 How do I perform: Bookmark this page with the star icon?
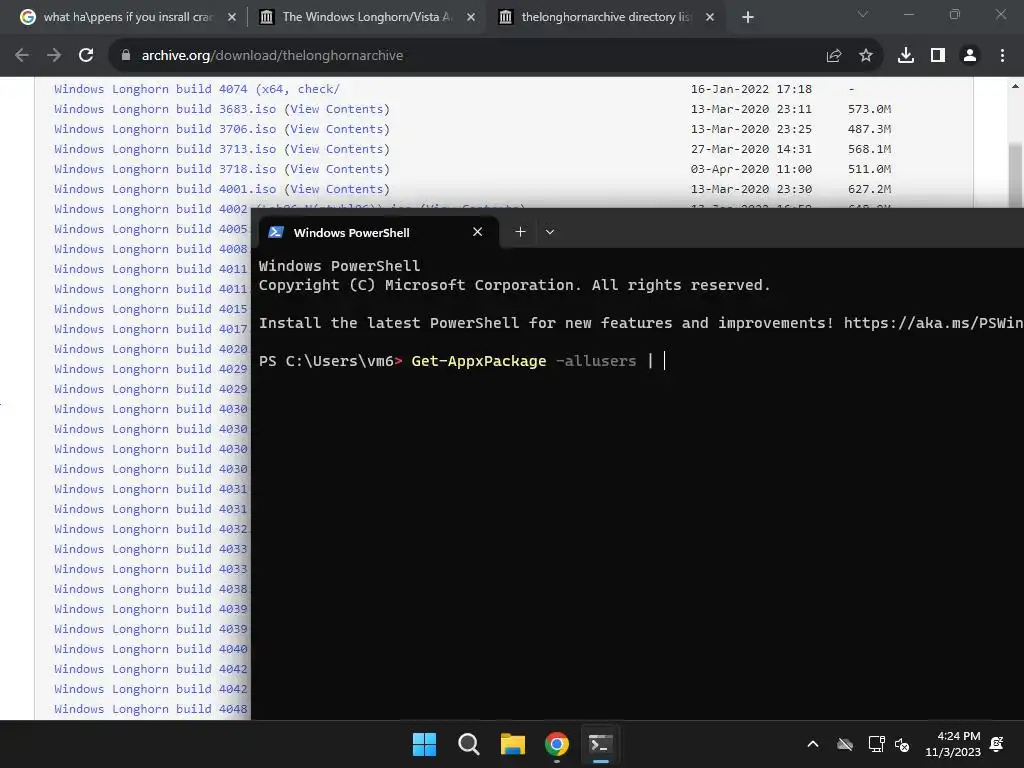click(866, 56)
